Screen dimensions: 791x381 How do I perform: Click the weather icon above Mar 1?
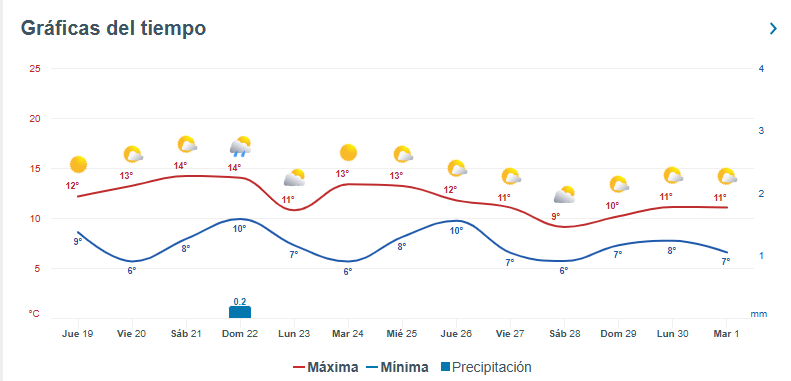pyautogui.click(x=727, y=177)
